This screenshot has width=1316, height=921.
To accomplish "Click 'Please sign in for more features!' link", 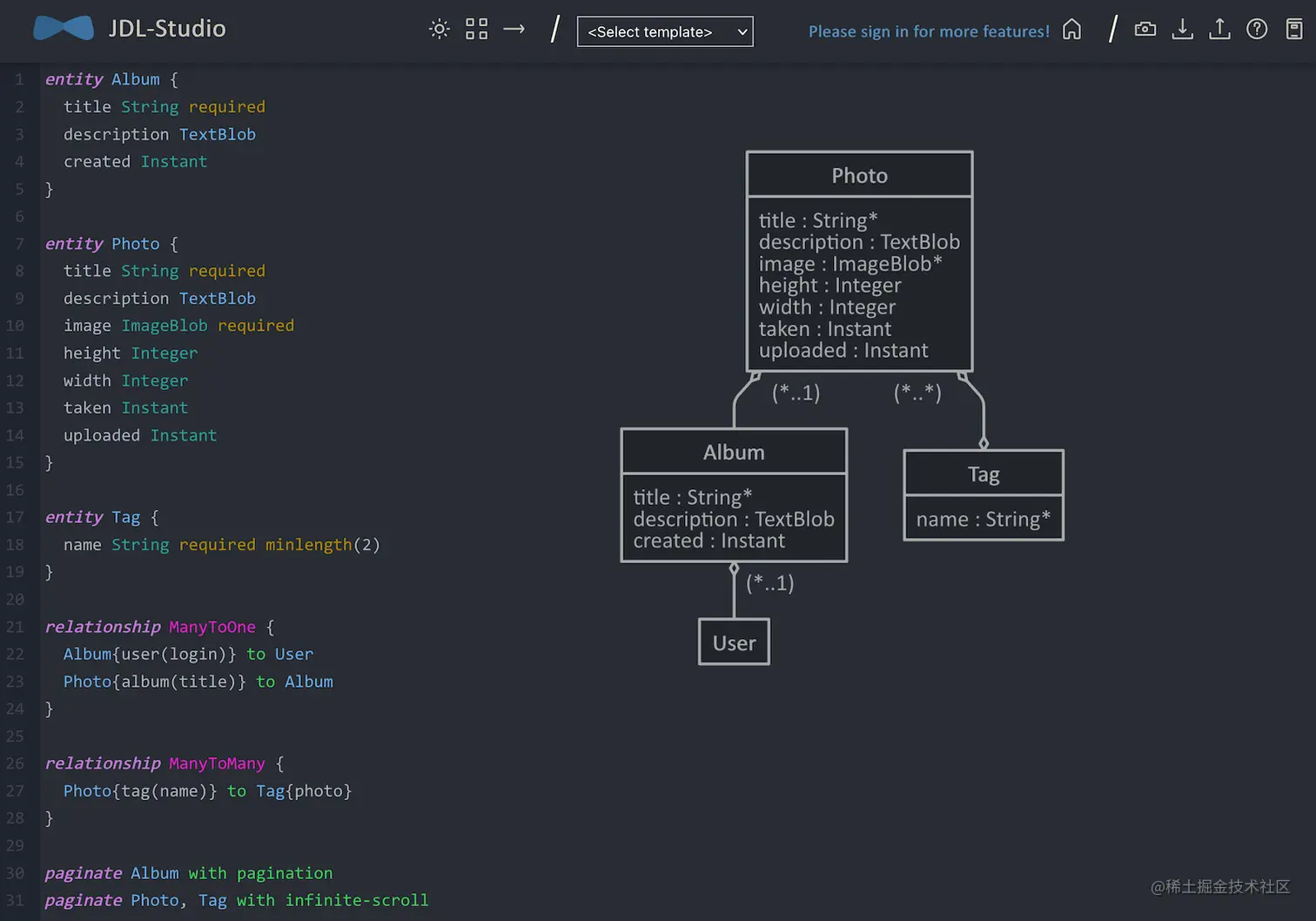I will click(x=929, y=31).
